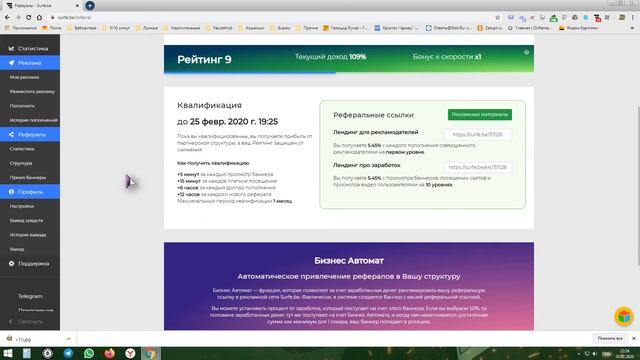Open Моя реклама in the sidebar
640x360 pixels.
(24, 77)
